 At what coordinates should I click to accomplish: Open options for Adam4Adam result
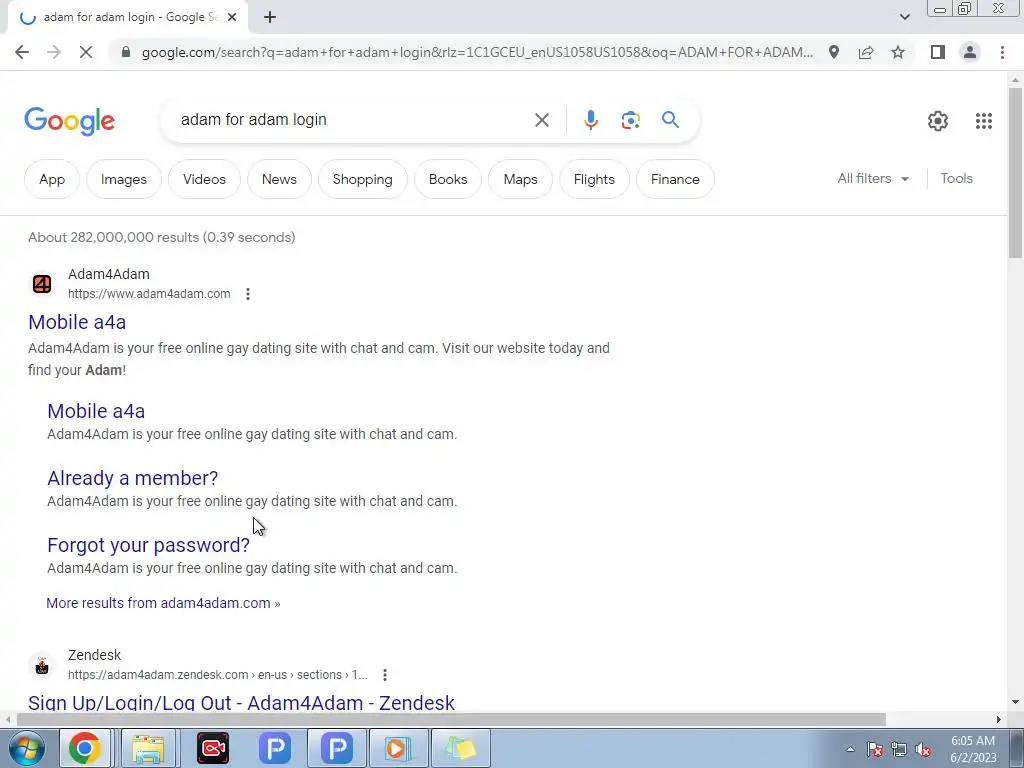point(248,294)
